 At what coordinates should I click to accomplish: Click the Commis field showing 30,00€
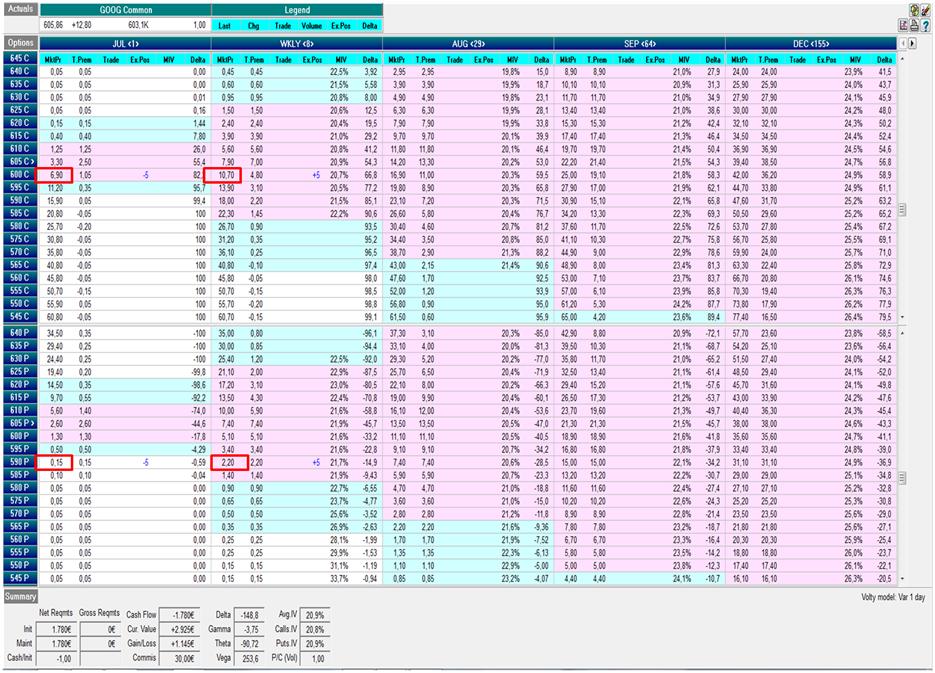click(x=177, y=658)
